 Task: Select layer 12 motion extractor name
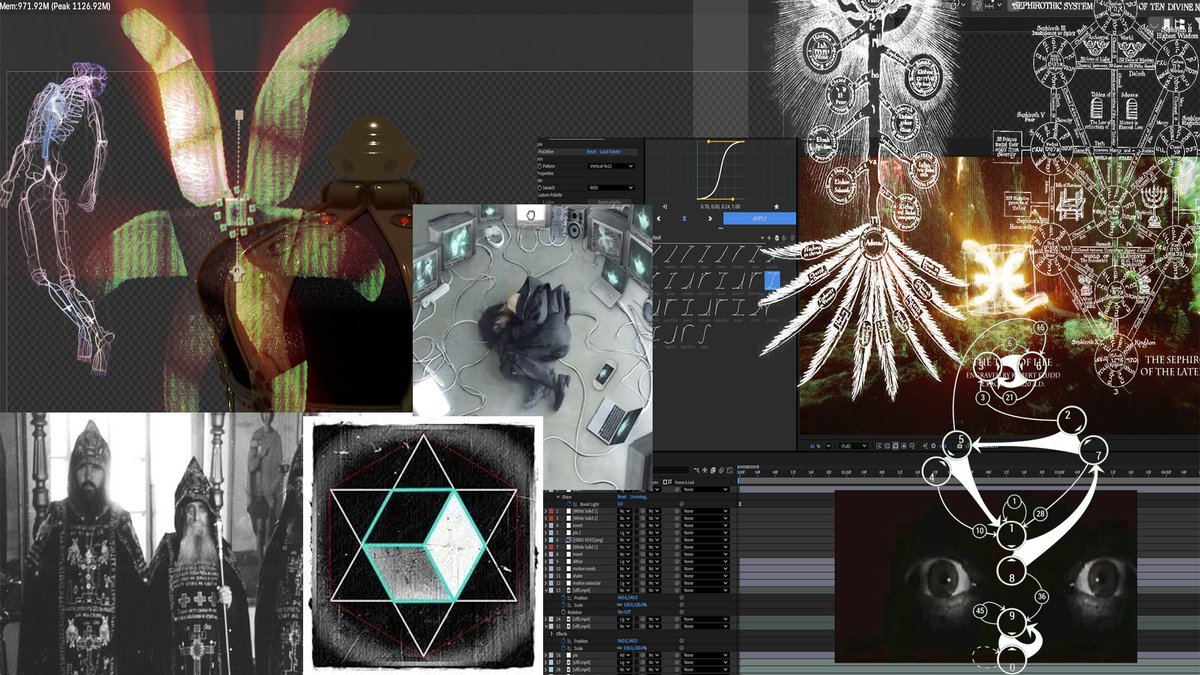587,583
